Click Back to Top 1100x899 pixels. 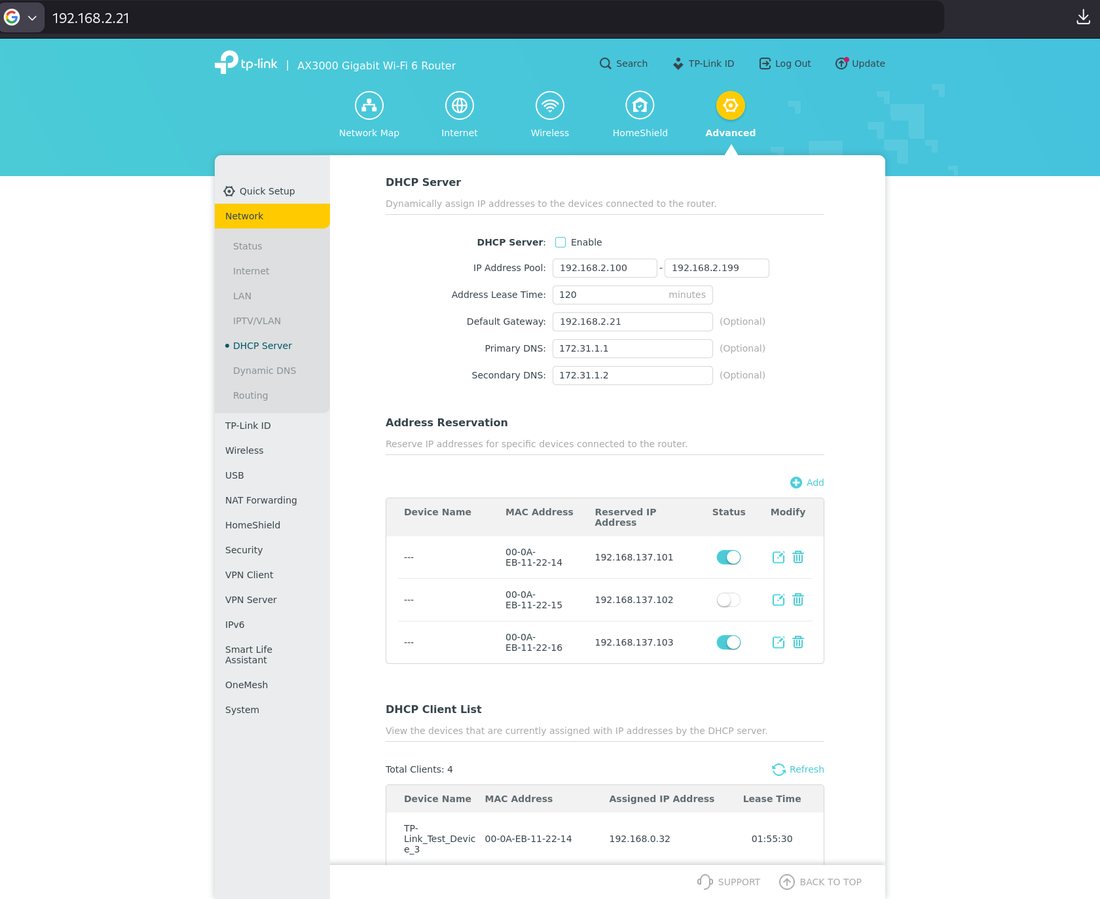click(x=821, y=882)
